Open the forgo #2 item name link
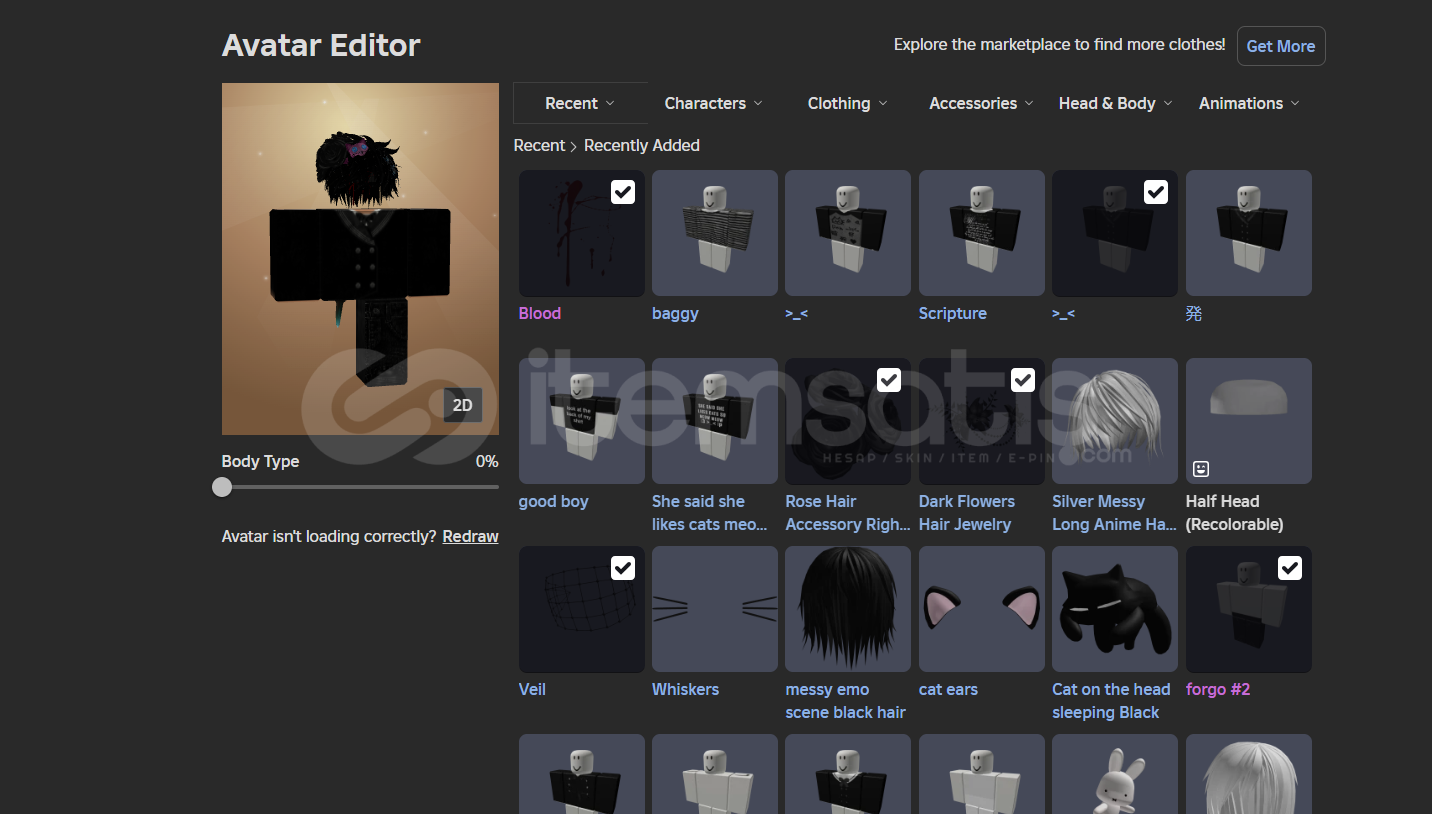Viewport: 1432px width, 814px height. [x=1218, y=689]
